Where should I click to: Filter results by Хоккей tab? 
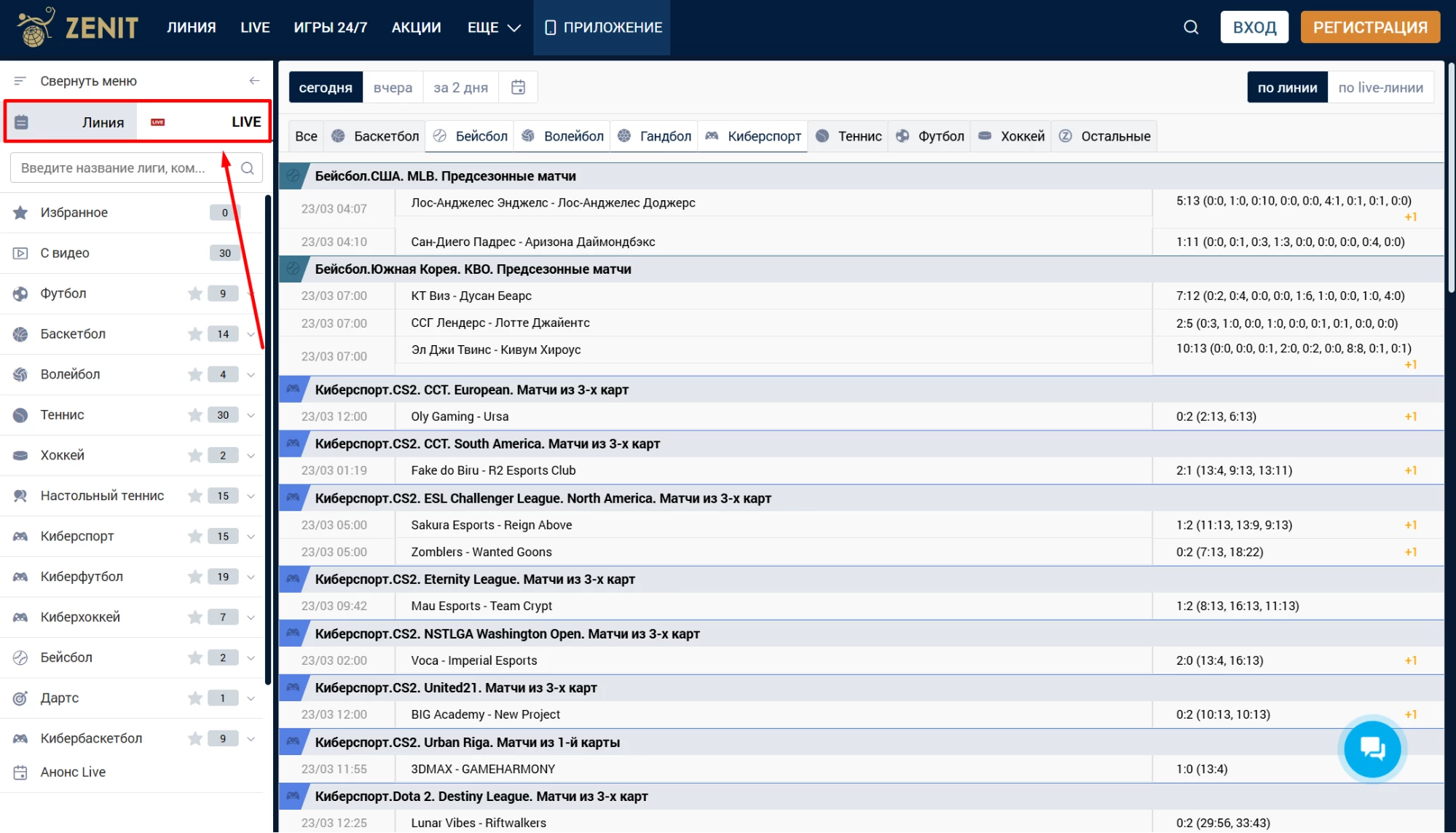click(1011, 136)
